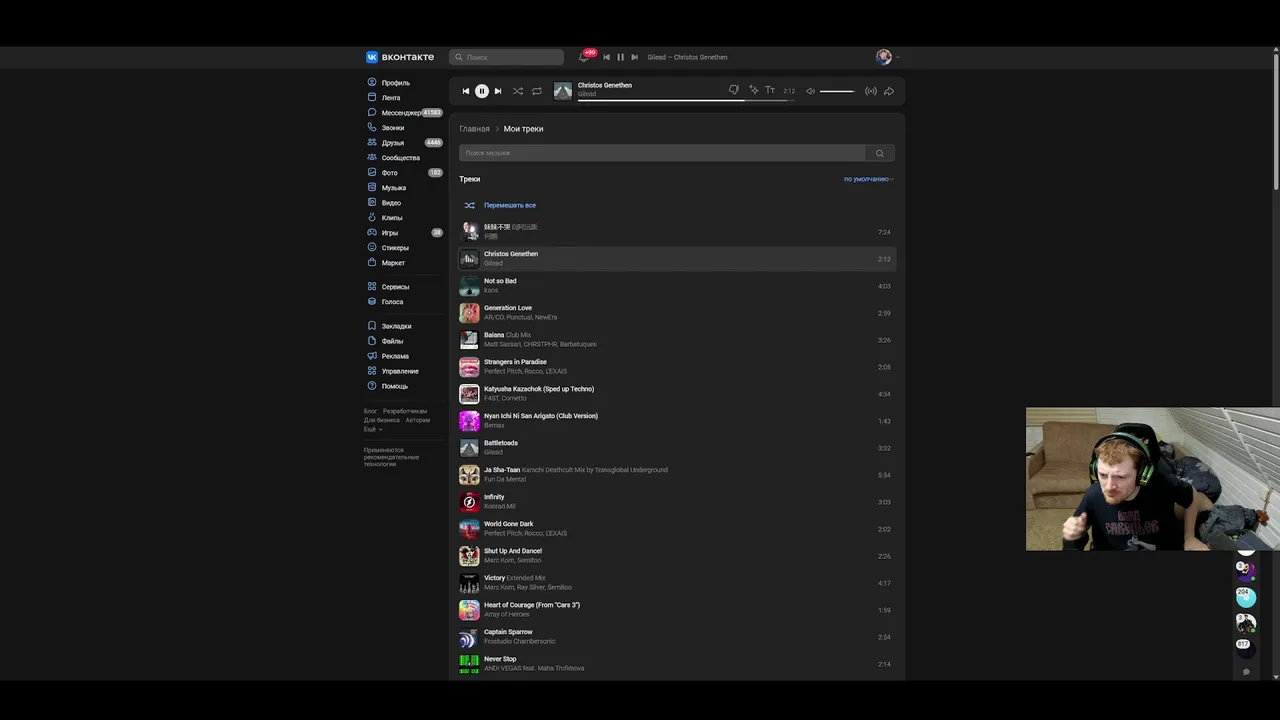
Task: Skip to next track in top header player
Action: click(x=634, y=57)
